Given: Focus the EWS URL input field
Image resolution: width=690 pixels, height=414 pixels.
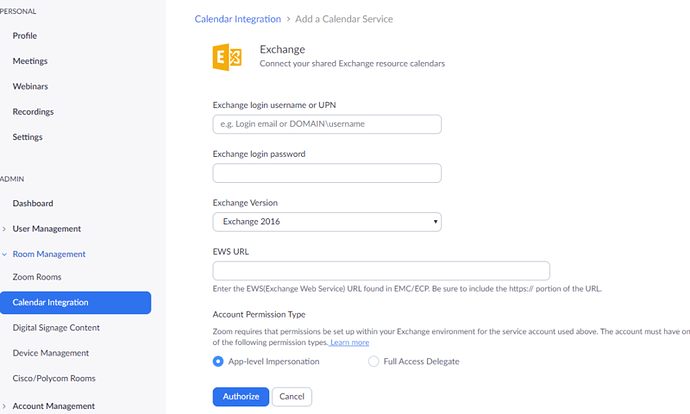Looking at the screenshot, I should pyautogui.click(x=381, y=271).
